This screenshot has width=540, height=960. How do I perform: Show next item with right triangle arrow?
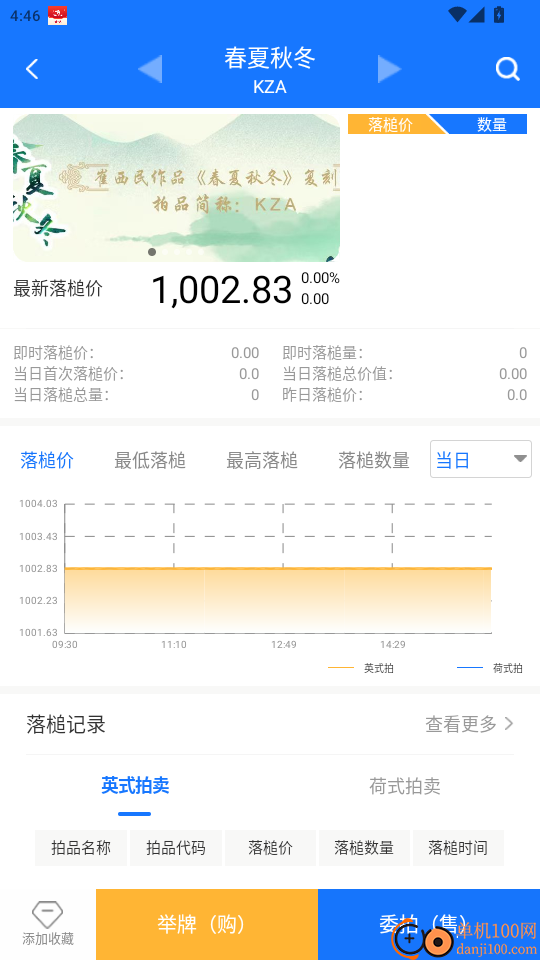coord(389,69)
